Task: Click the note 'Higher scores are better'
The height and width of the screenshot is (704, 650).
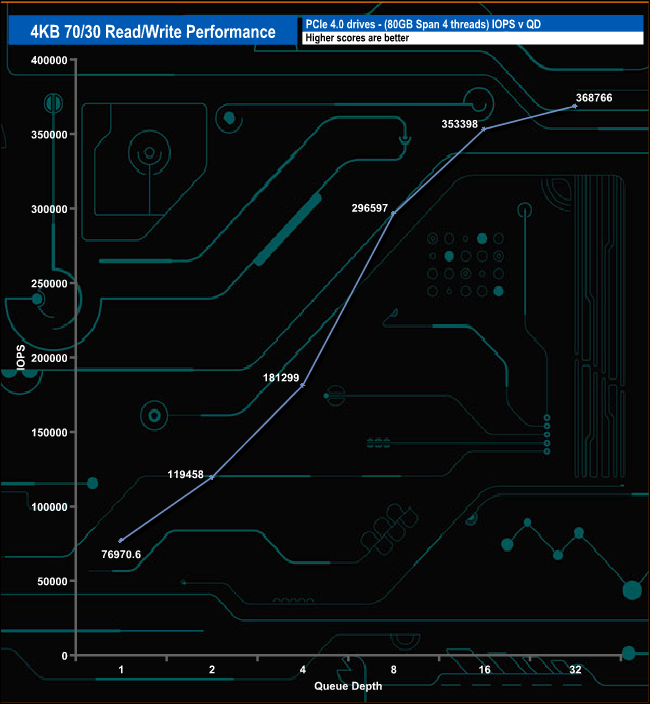Action: coord(357,38)
